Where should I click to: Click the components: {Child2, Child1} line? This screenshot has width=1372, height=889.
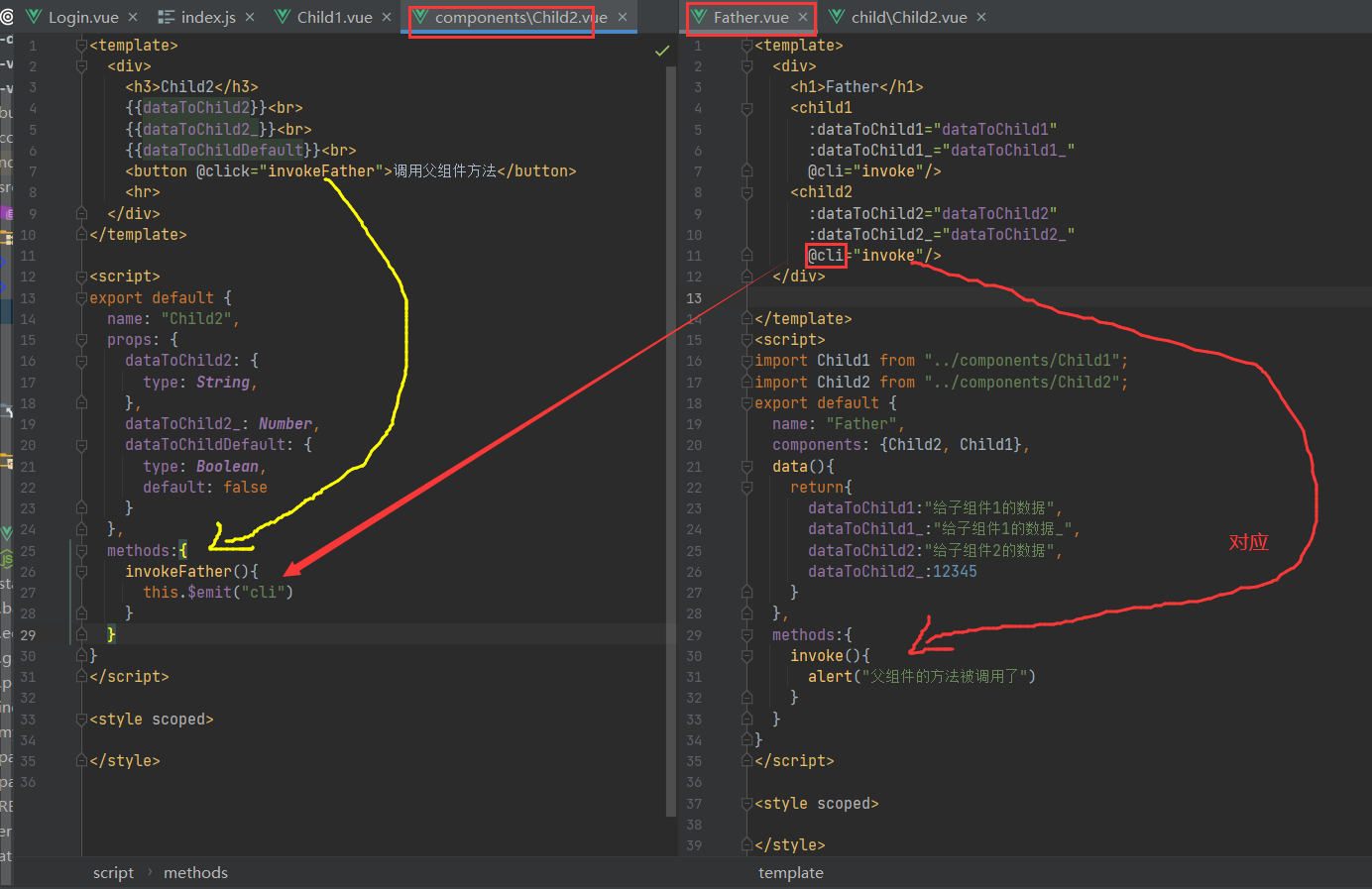901,445
